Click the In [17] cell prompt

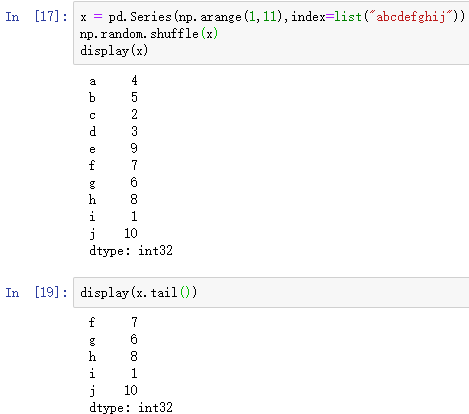[36, 16]
